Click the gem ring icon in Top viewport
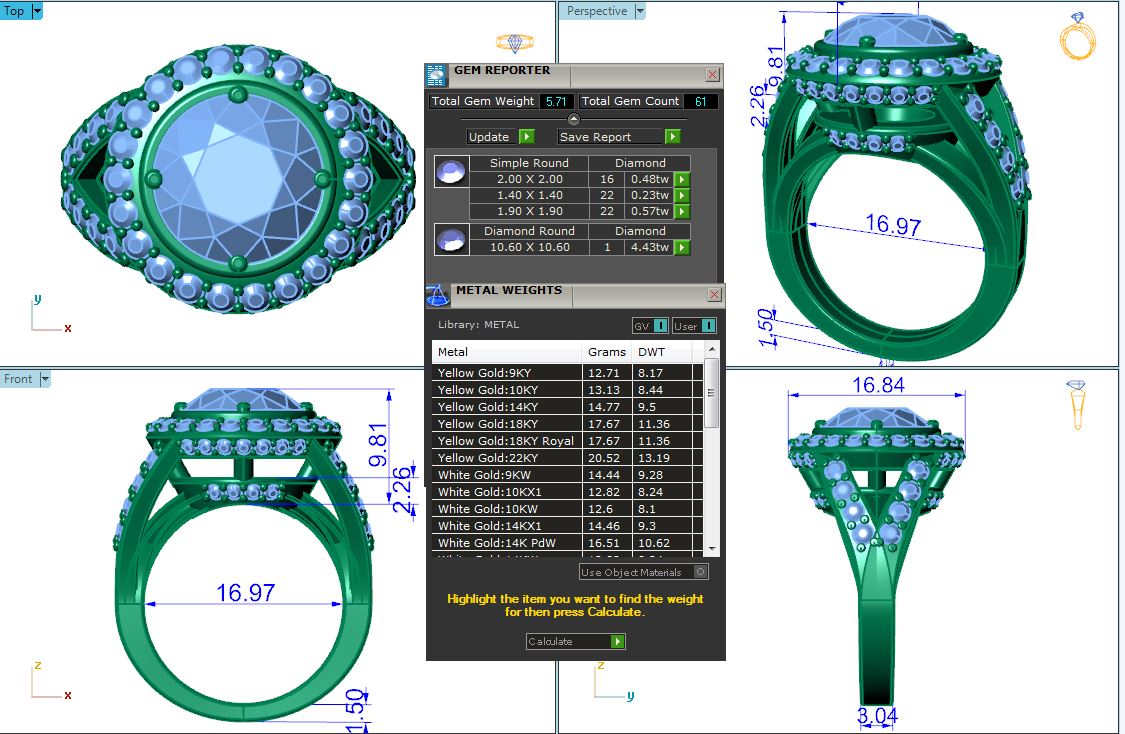Image resolution: width=1125 pixels, height=734 pixels. point(514,43)
